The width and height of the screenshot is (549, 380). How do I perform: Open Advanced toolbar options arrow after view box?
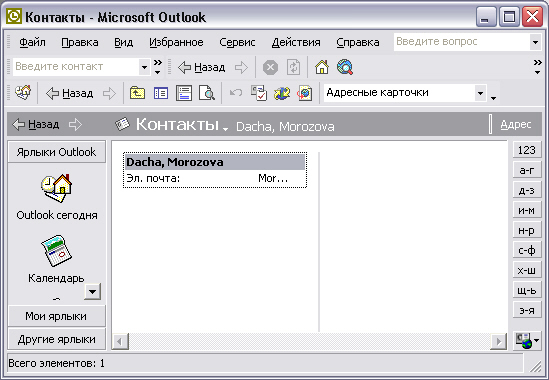pyautogui.click(x=493, y=98)
